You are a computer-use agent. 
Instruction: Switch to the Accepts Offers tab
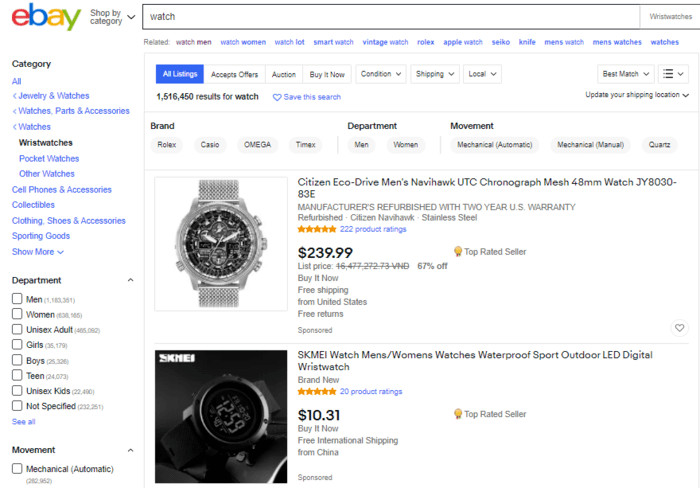[234, 74]
